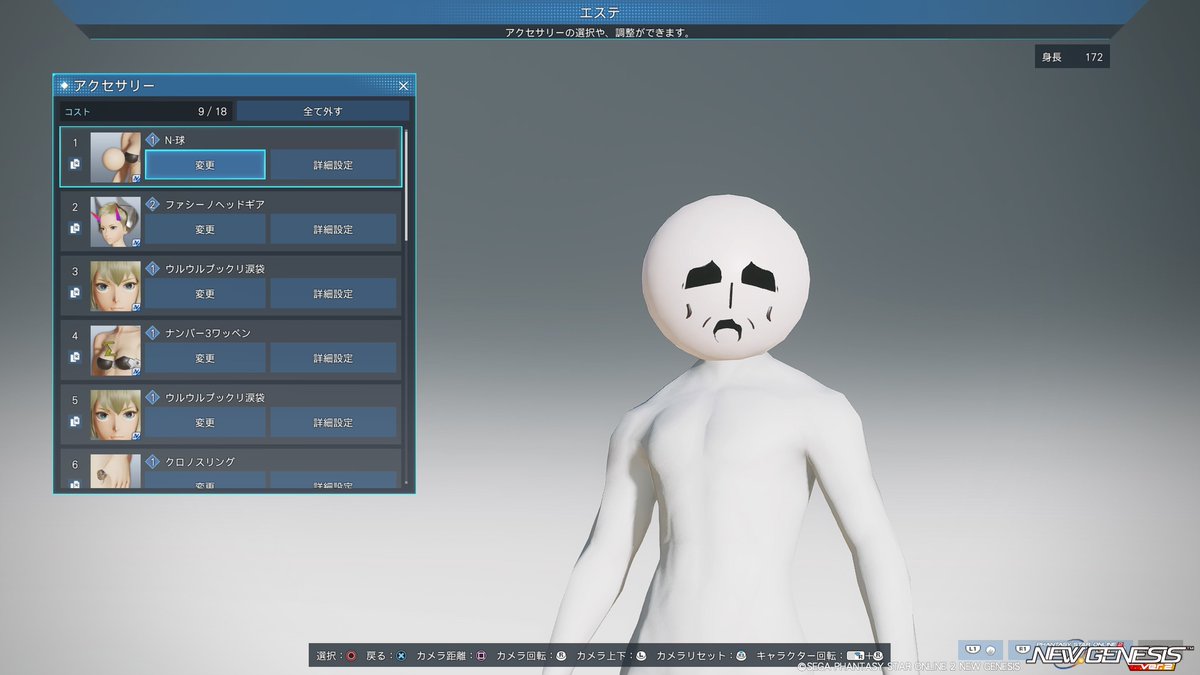Click 変更 in slot 5 ウルウルブックリ涙袋
This screenshot has height=675, width=1200.
[x=205, y=422]
